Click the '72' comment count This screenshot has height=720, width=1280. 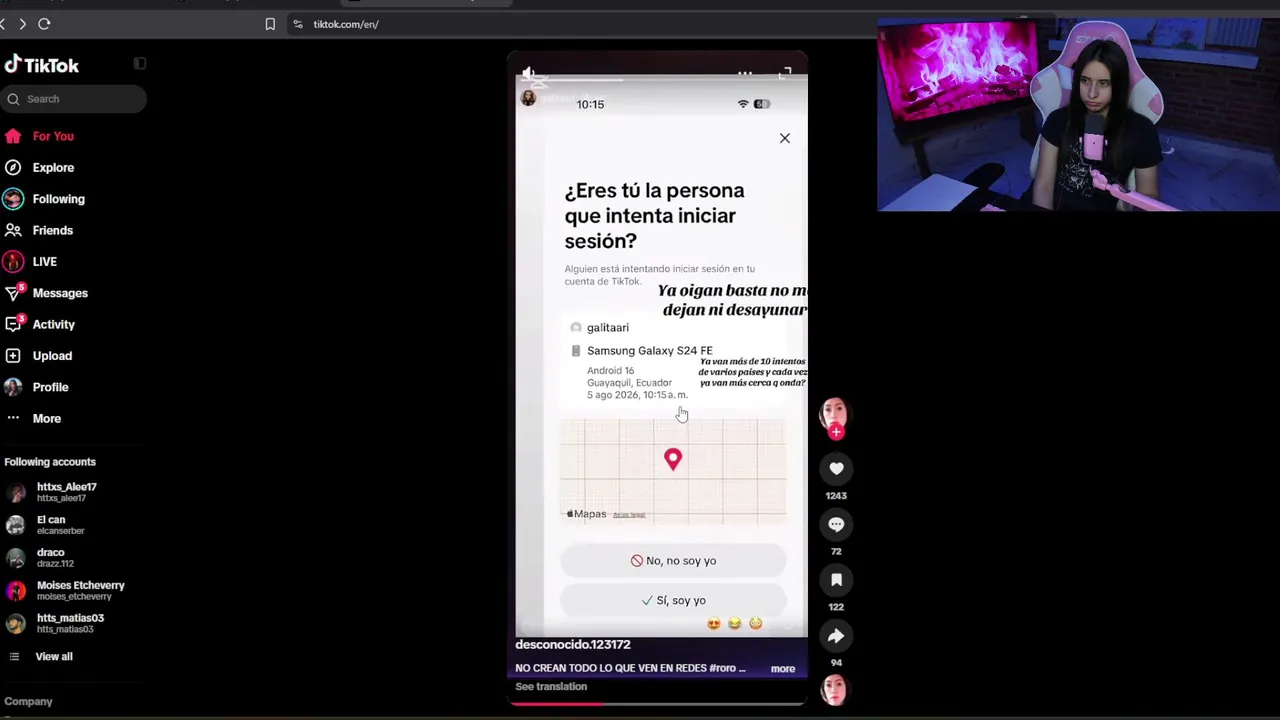836,552
